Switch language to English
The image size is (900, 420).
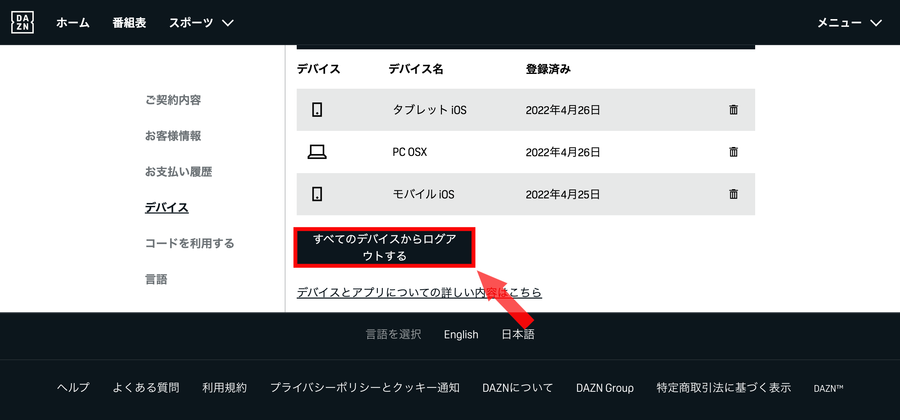pyautogui.click(x=461, y=335)
